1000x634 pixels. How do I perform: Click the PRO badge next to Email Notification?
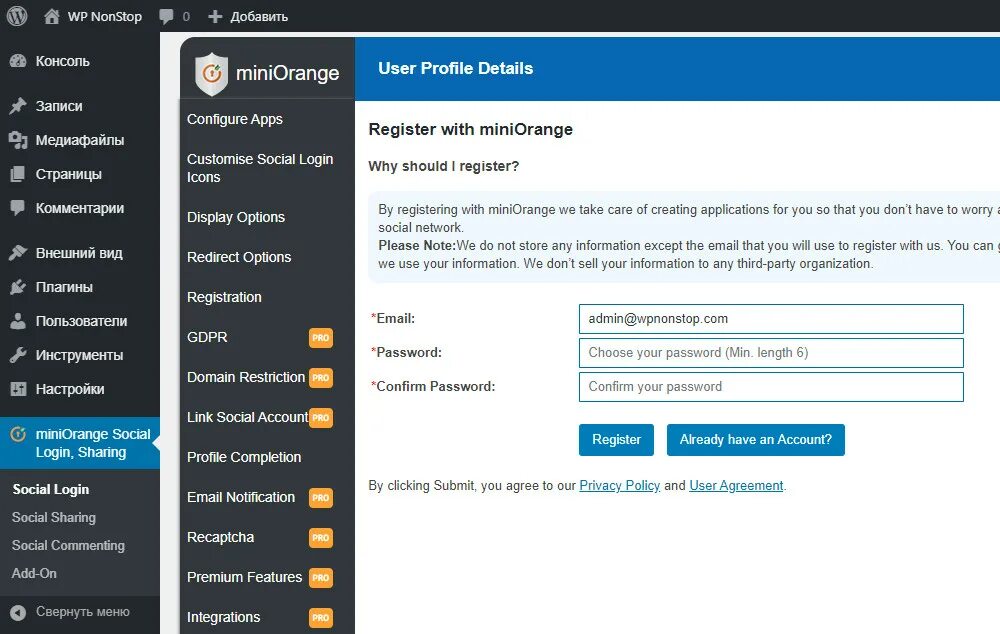click(x=321, y=498)
